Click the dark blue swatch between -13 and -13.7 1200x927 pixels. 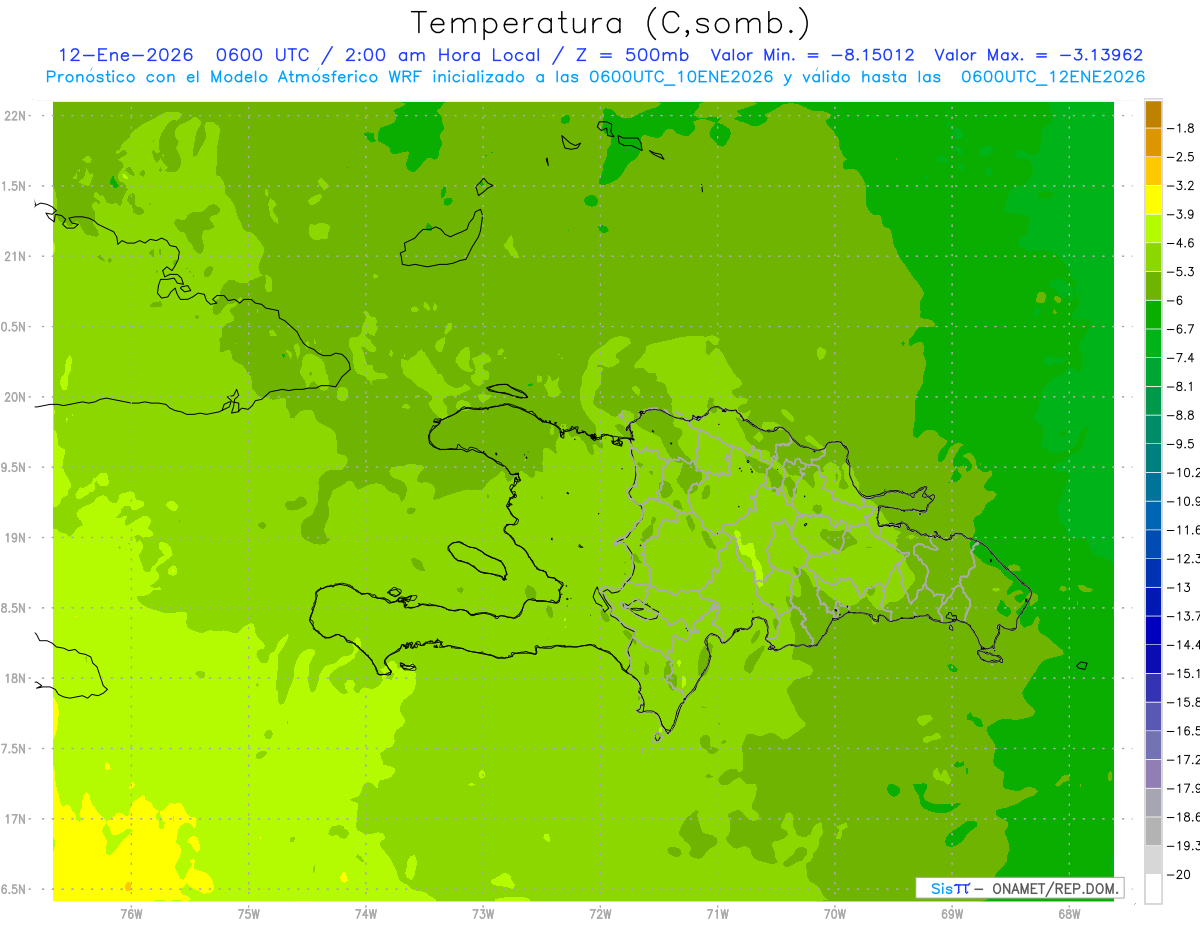[1153, 601]
